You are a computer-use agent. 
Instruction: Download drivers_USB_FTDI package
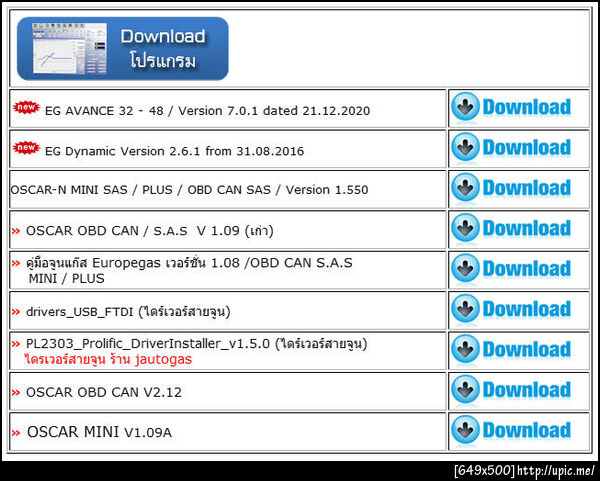(x=511, y=309)
